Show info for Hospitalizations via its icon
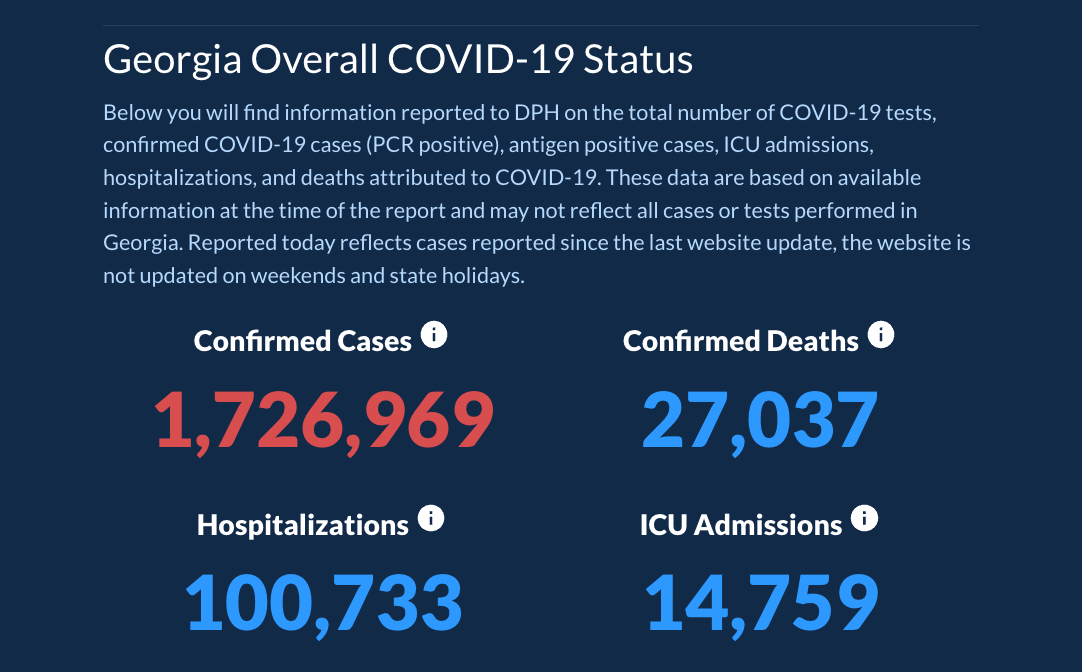Image resolution: width=1082 pixels, height=672 pixels. [x=431, y=519]
